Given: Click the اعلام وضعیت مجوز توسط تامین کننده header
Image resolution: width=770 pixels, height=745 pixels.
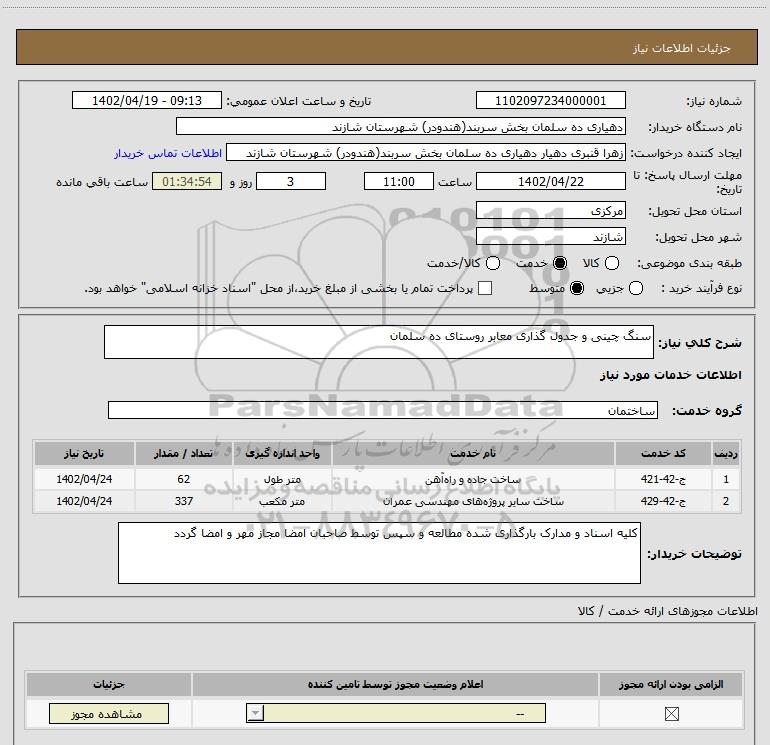Looking at the screenshot, I should (395, 684).
